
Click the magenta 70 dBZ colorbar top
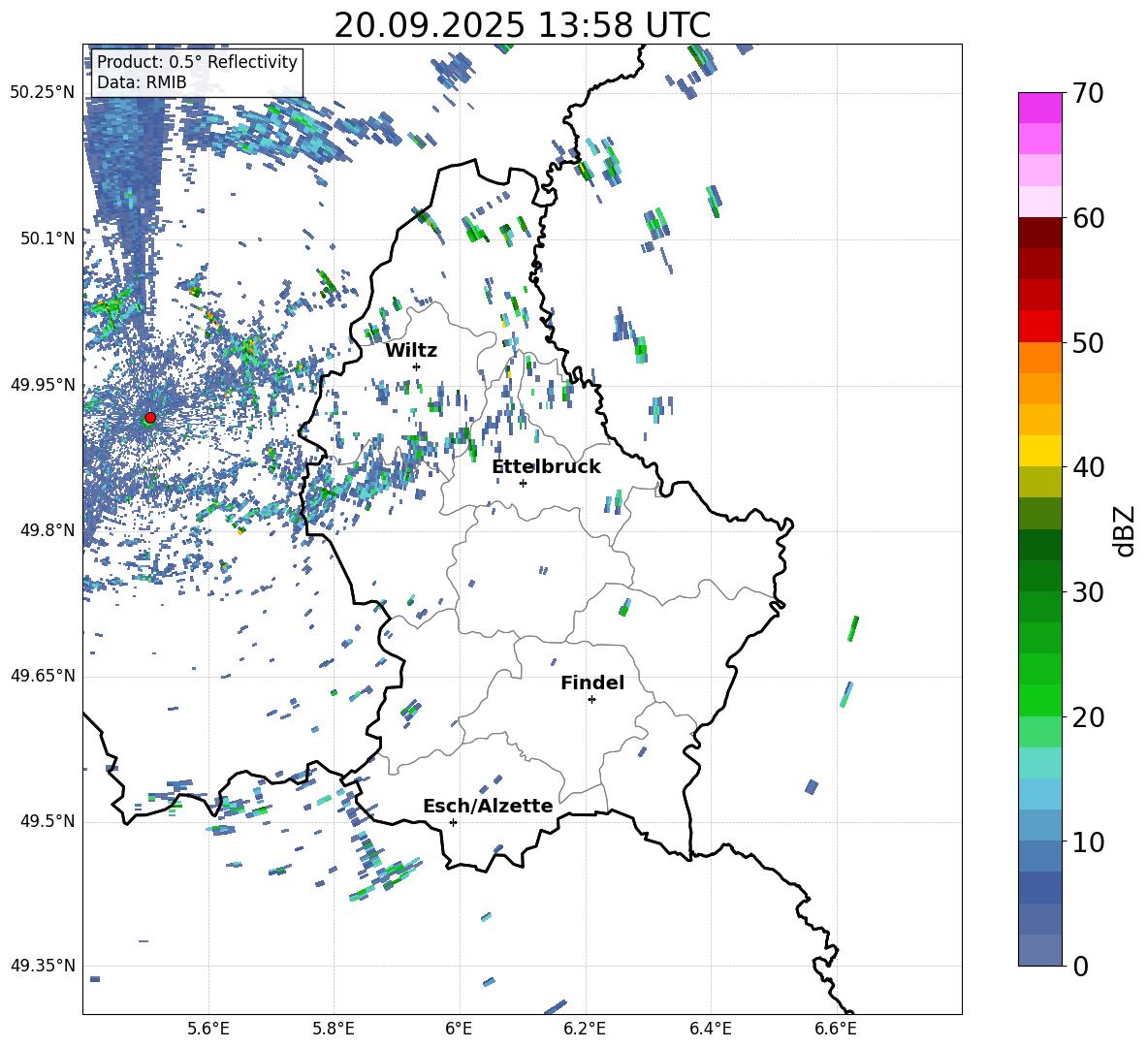(x=1039, y=108)
